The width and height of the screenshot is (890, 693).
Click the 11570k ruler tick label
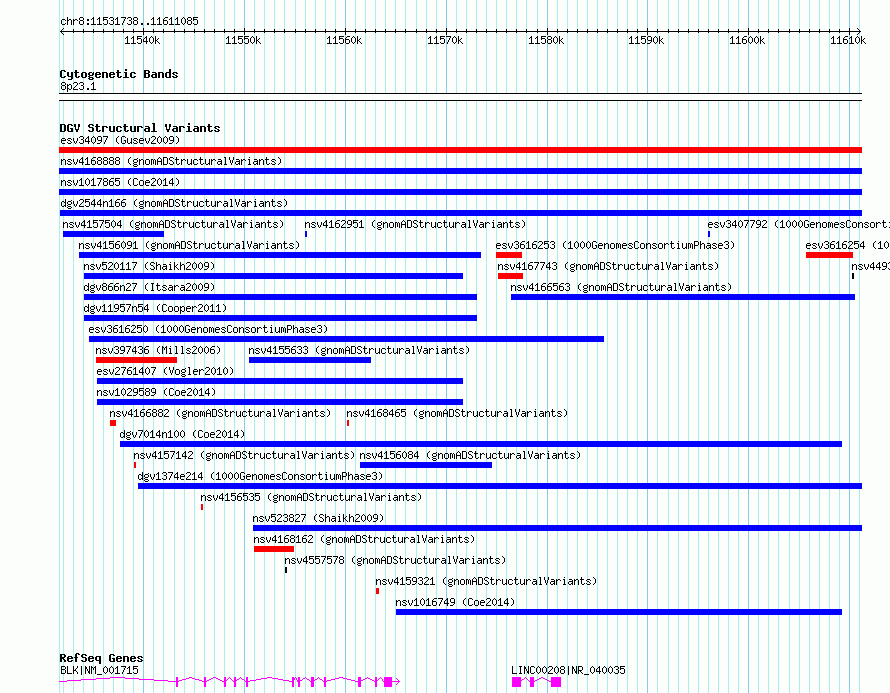tap(445, 40)
